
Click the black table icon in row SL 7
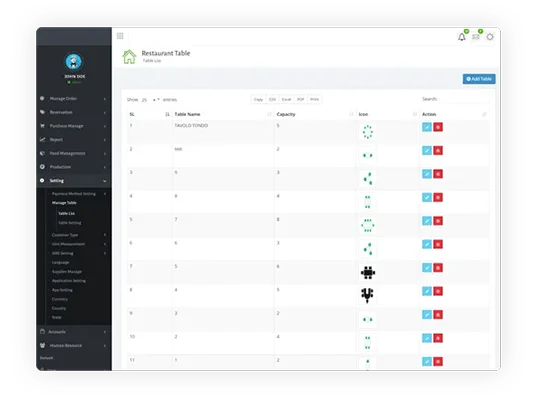pos(368,272)
